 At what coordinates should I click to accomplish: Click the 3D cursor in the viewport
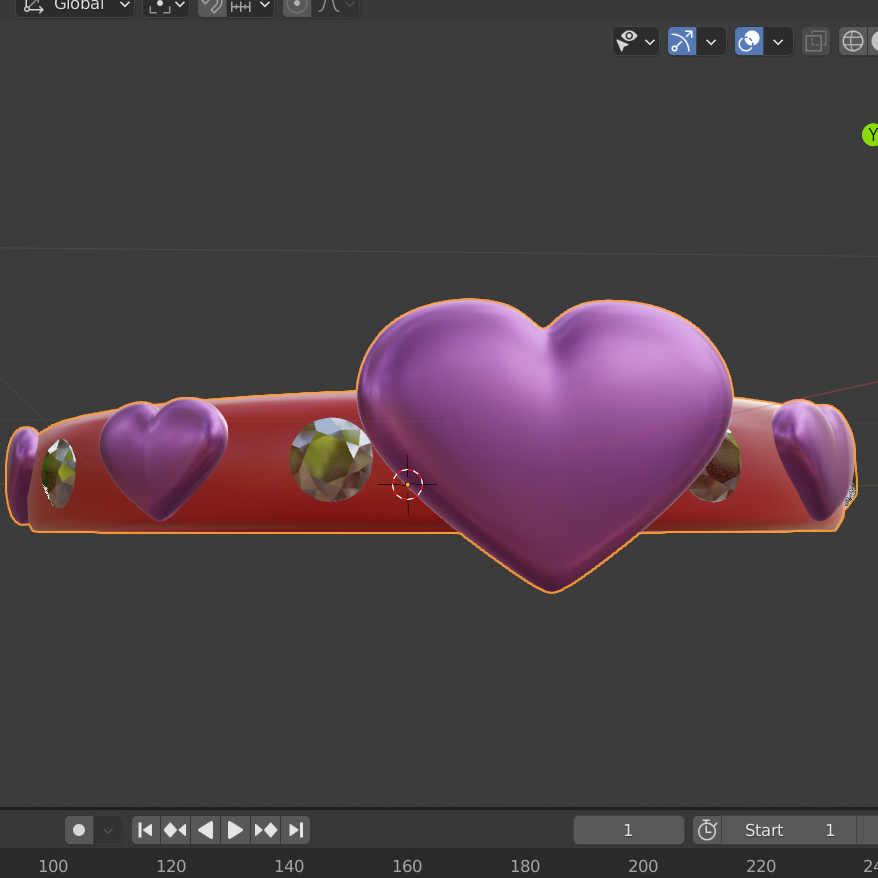(x=408, y=484)
